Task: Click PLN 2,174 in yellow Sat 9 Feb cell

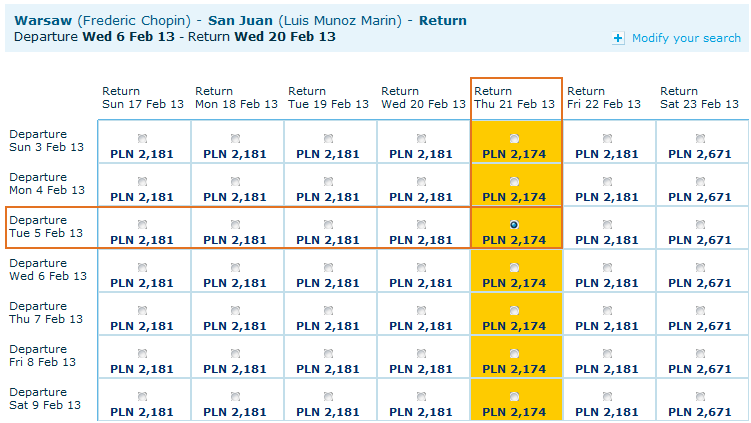Action: coord(514,412)
